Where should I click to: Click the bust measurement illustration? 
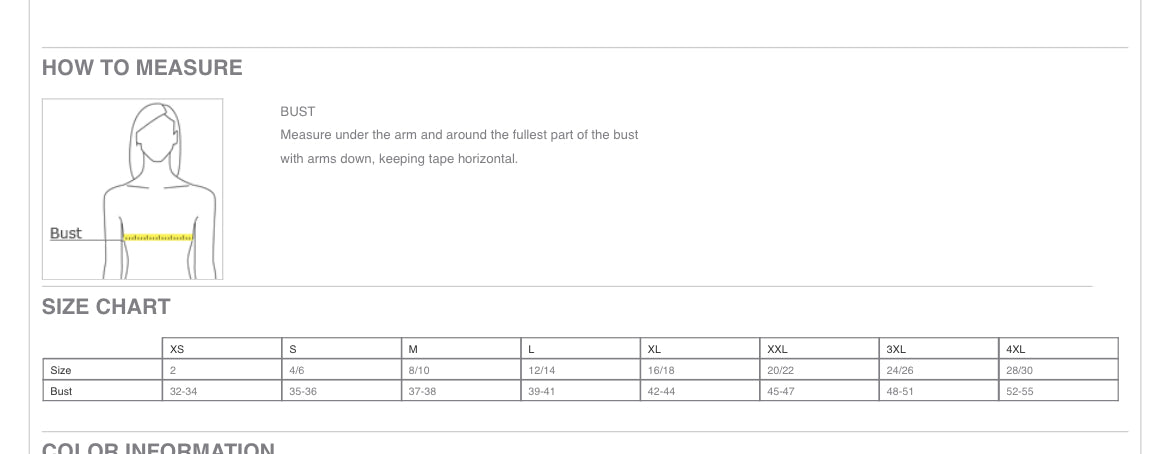(x=132, y=188)
